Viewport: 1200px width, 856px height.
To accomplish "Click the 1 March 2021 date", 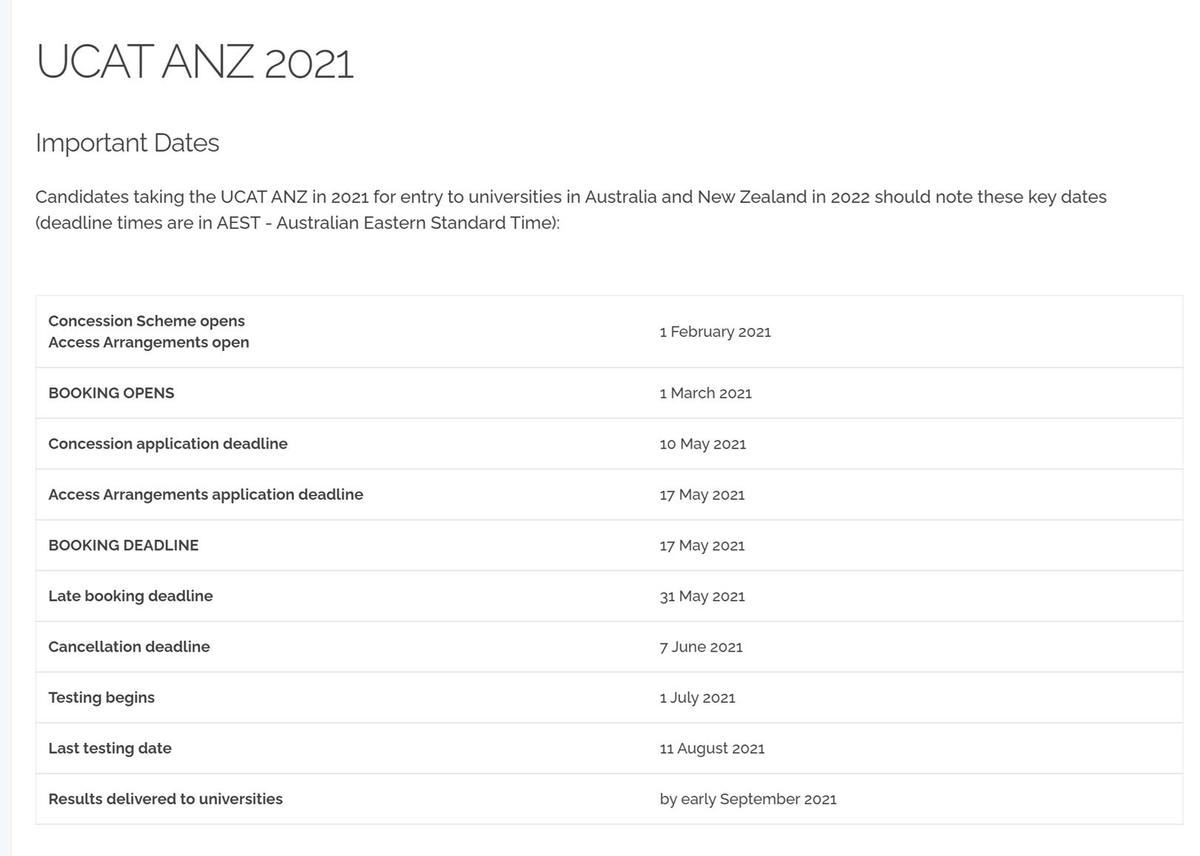I will (706, 393).
